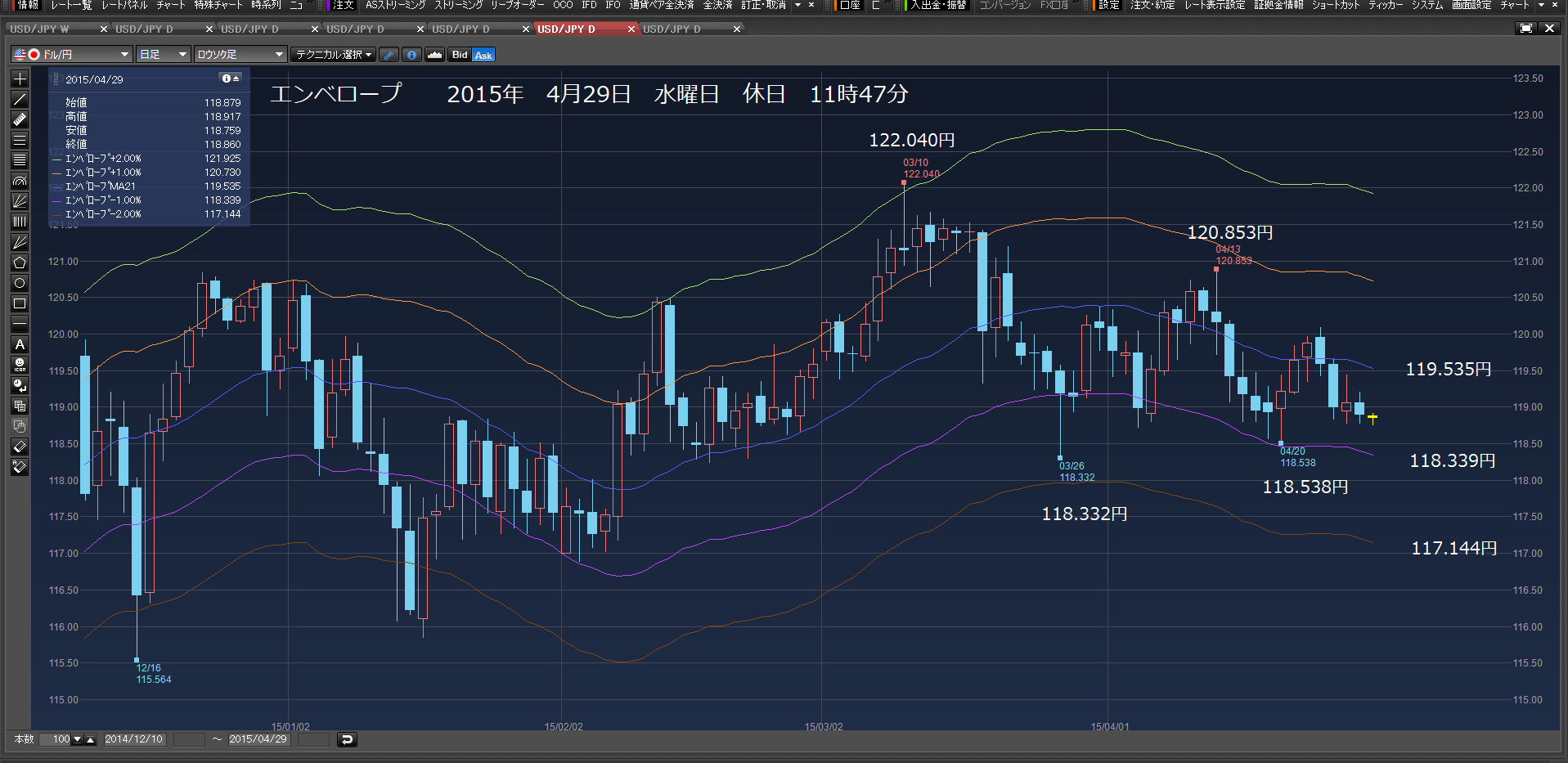Select the text annotation A tool
The width and height of the screenshot is (1568, 763).
(20, 344)
